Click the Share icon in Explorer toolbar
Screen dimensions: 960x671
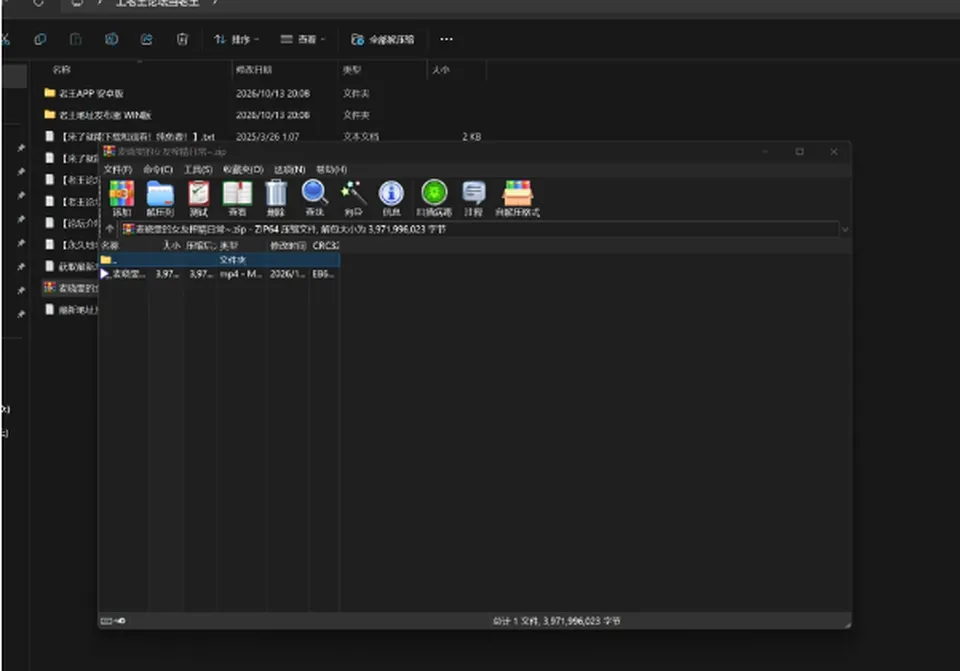pyautogui.click(x=146, y=39)
